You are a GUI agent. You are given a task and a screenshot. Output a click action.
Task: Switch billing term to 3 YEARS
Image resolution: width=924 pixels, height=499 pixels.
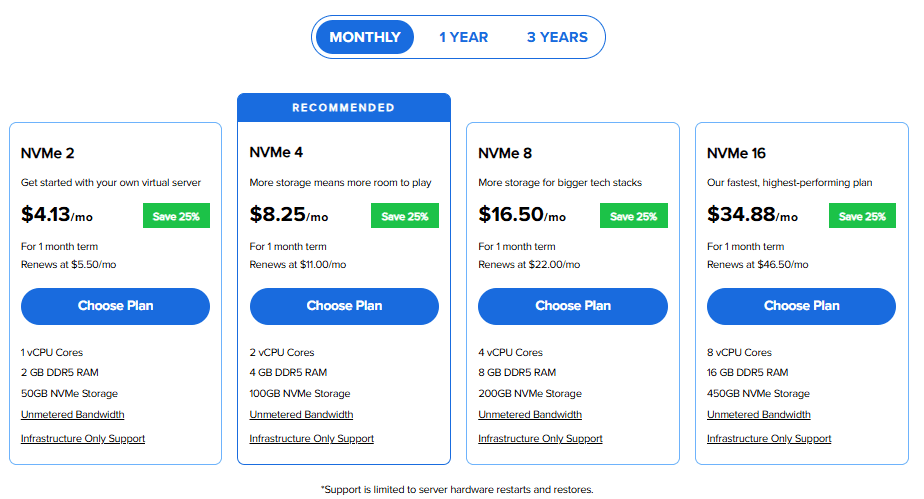(x=557, y=37)
